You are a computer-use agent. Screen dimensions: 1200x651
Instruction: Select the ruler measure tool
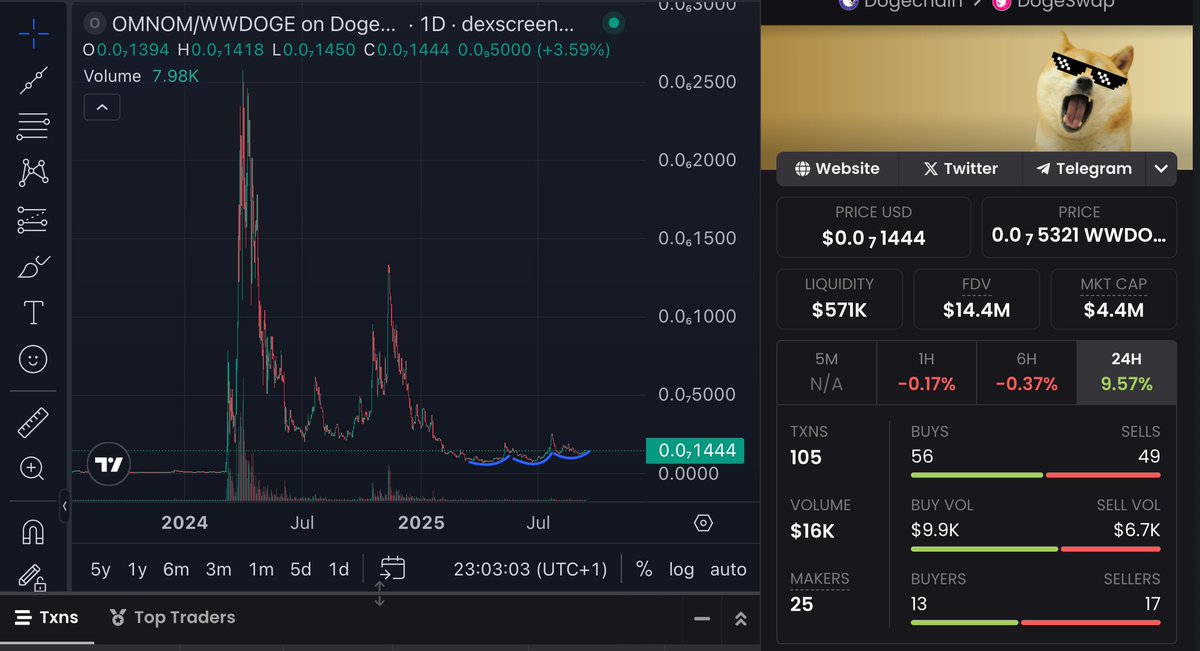(32, 421)
